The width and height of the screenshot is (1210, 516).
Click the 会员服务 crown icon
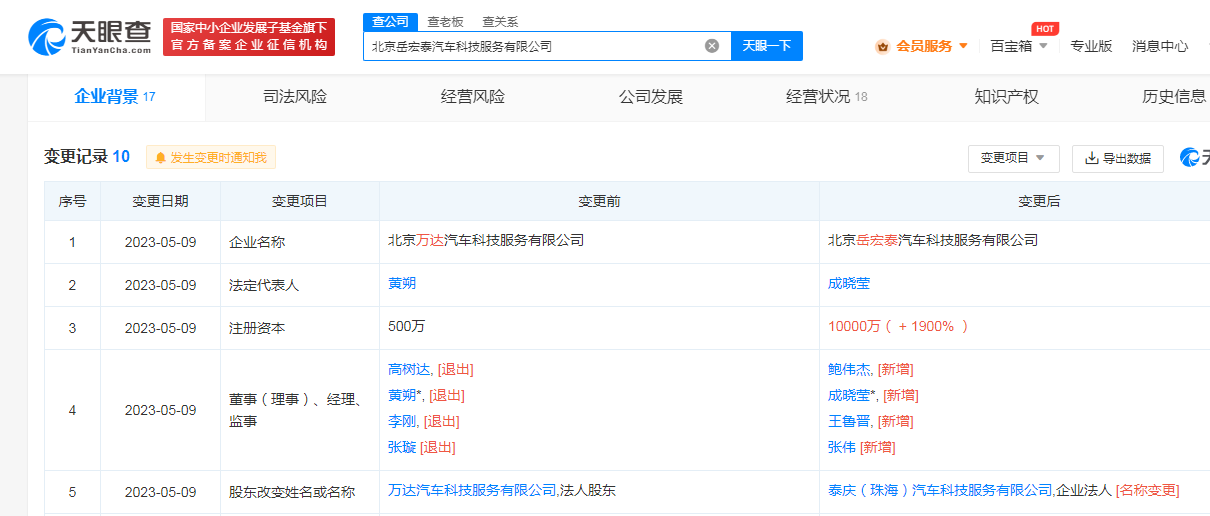pyautogui.click(x=883, y=46)
